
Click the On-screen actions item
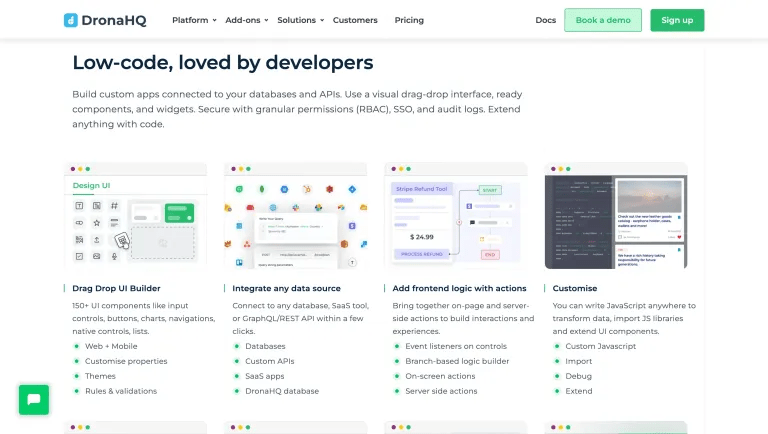[x=440, y=376]
